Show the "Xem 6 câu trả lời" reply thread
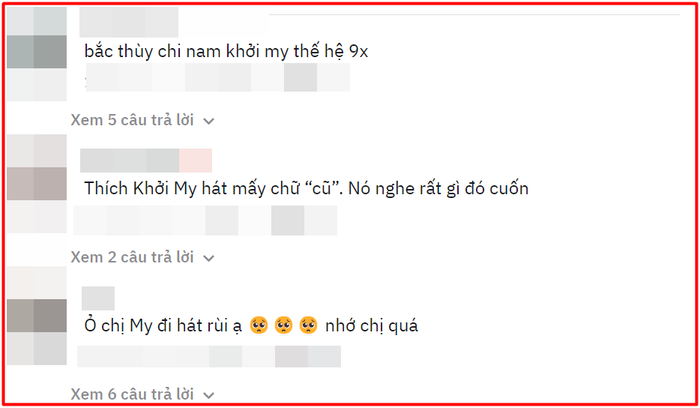 coord(142,394)
